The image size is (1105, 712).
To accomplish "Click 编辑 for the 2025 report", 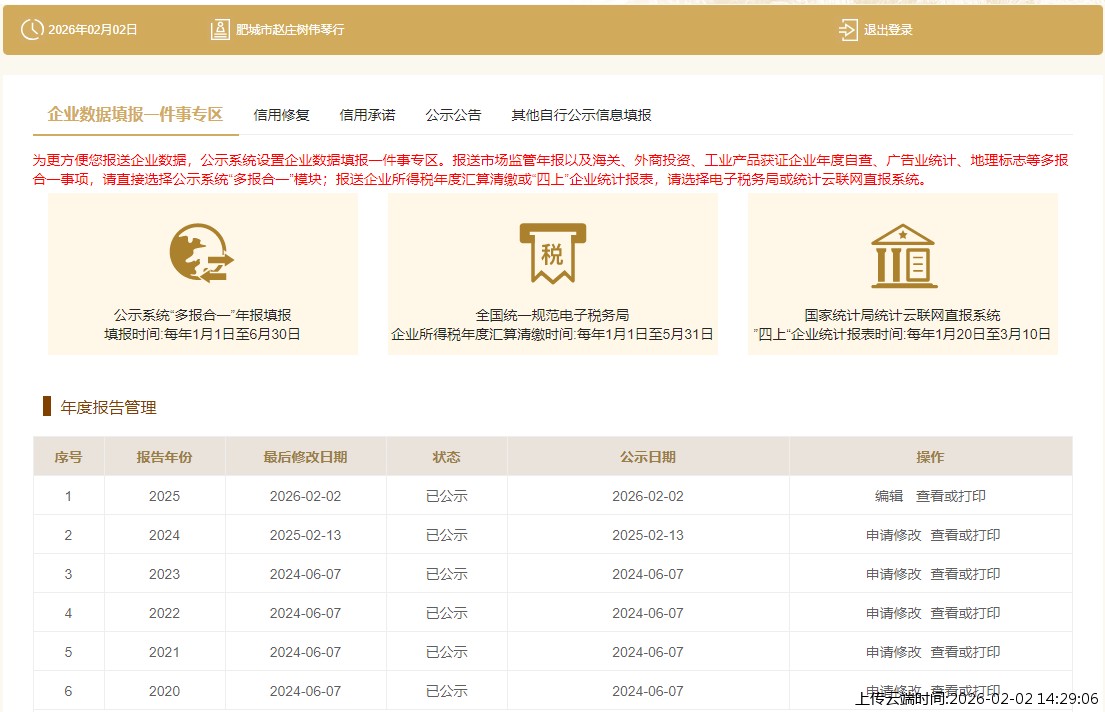I will [x=889, y=496].
